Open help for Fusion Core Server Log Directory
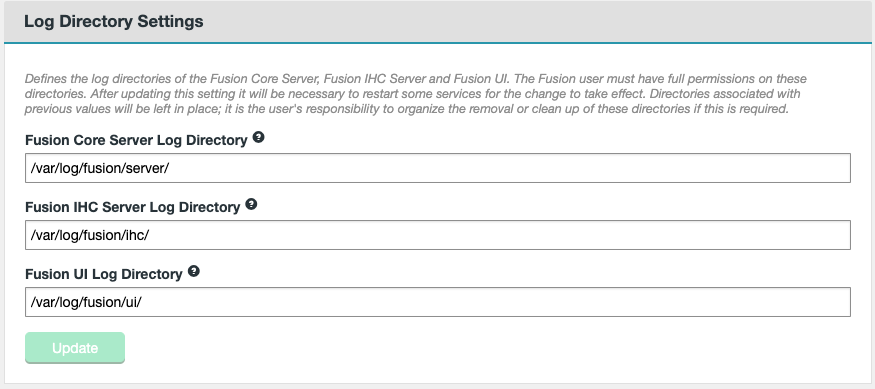Viewport: 875px width, 389px height. 258,137
